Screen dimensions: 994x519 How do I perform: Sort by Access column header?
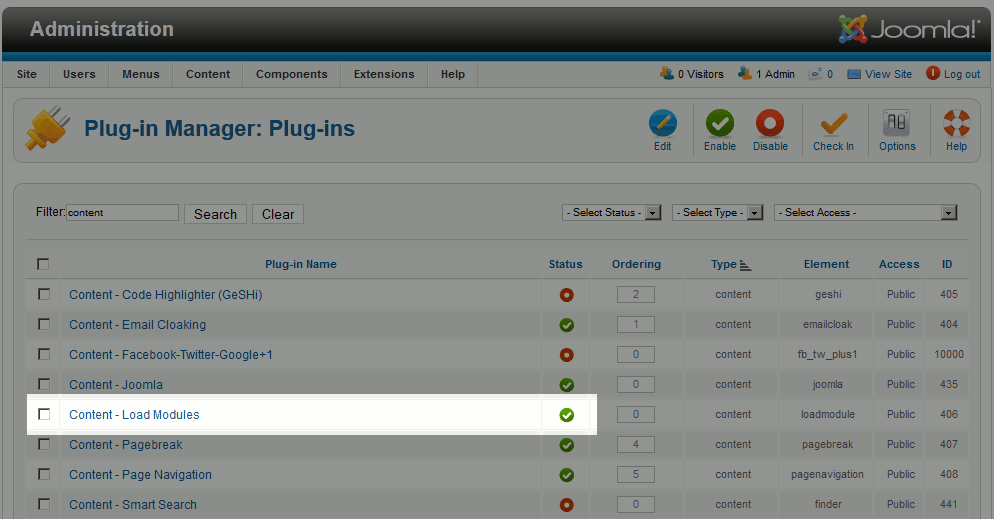pos(899,264)
